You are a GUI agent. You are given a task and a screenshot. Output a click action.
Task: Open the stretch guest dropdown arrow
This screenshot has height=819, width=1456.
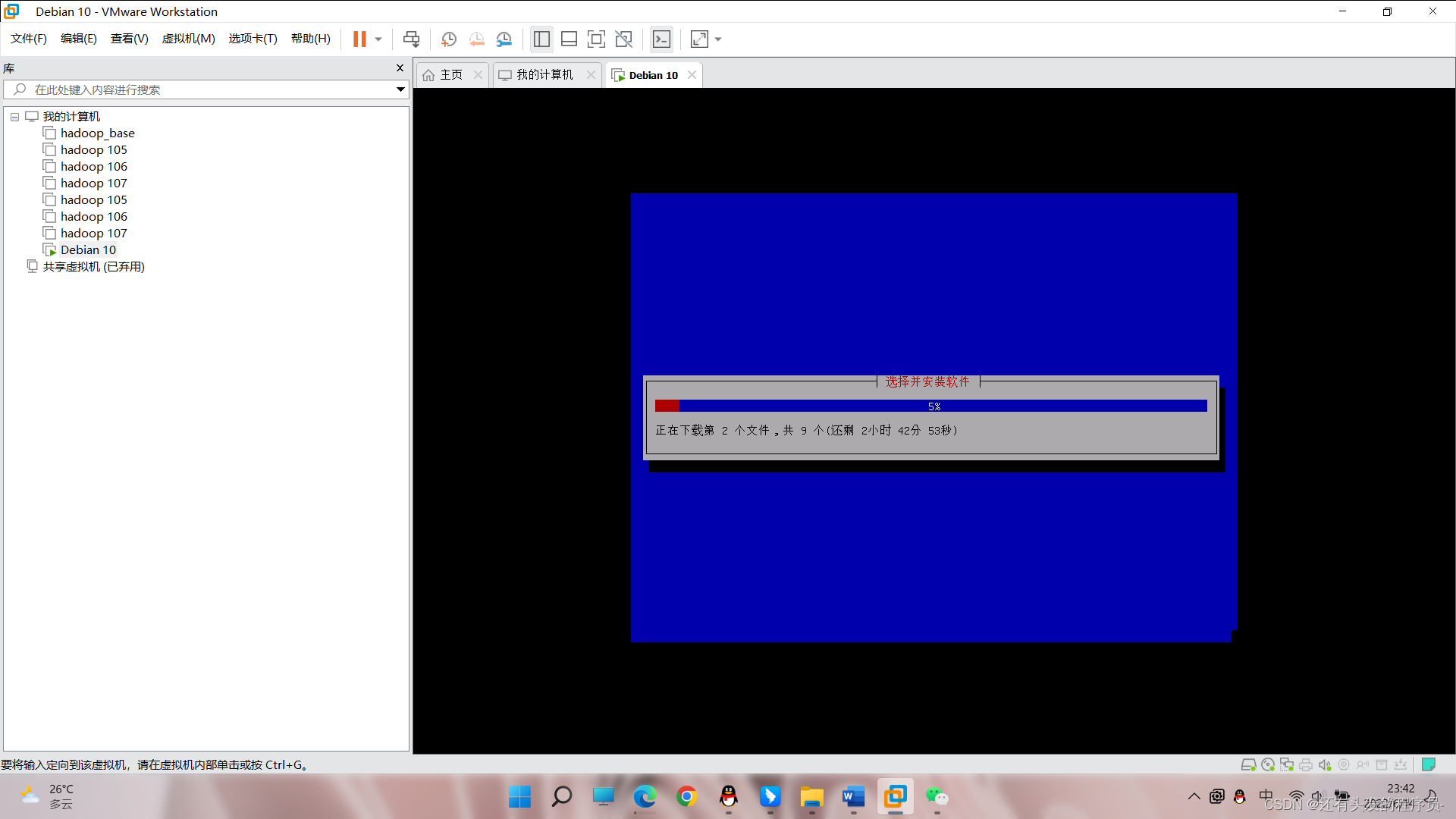[718, 39]
